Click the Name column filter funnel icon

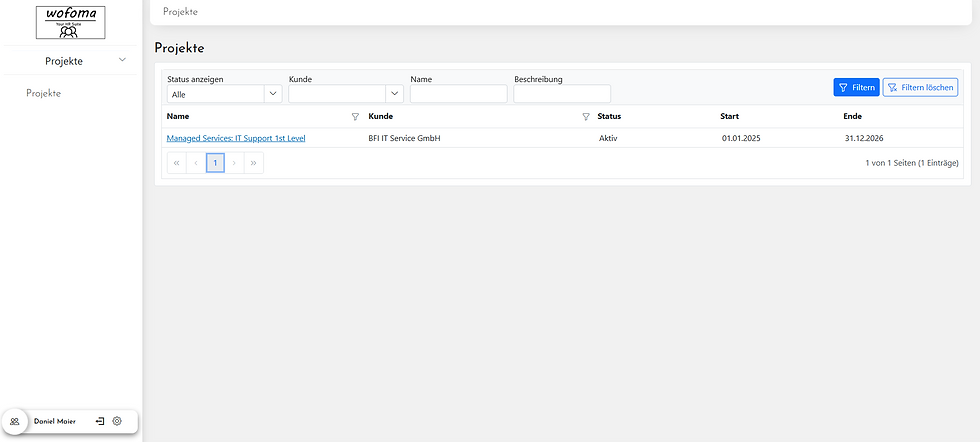(x=355, y=117)
